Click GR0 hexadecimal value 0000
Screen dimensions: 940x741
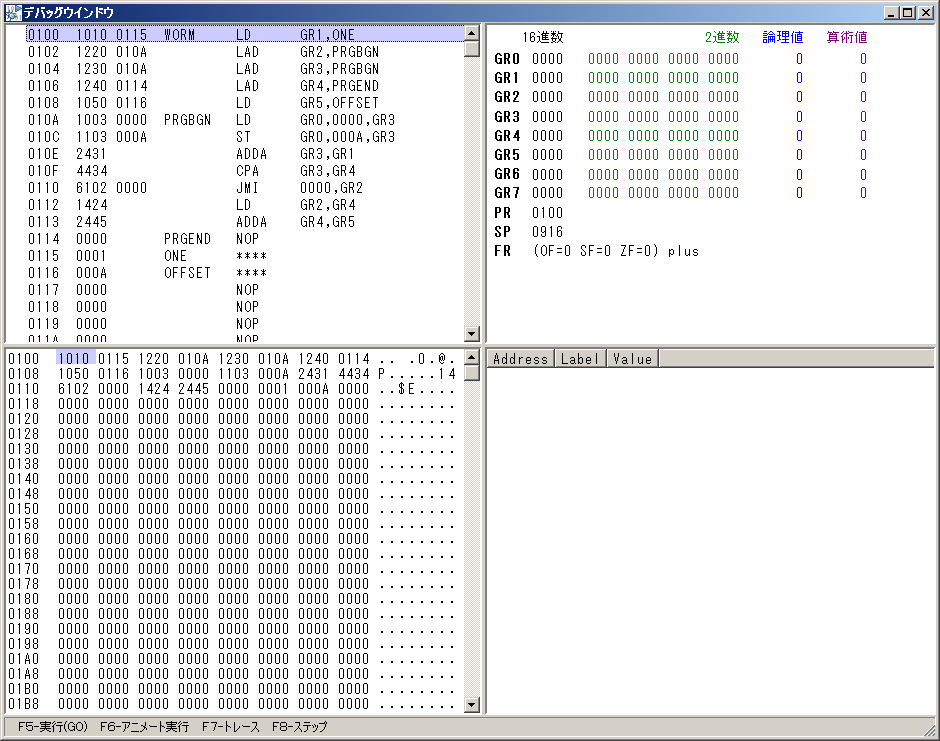pyautogui.click(x=547, y=59)
